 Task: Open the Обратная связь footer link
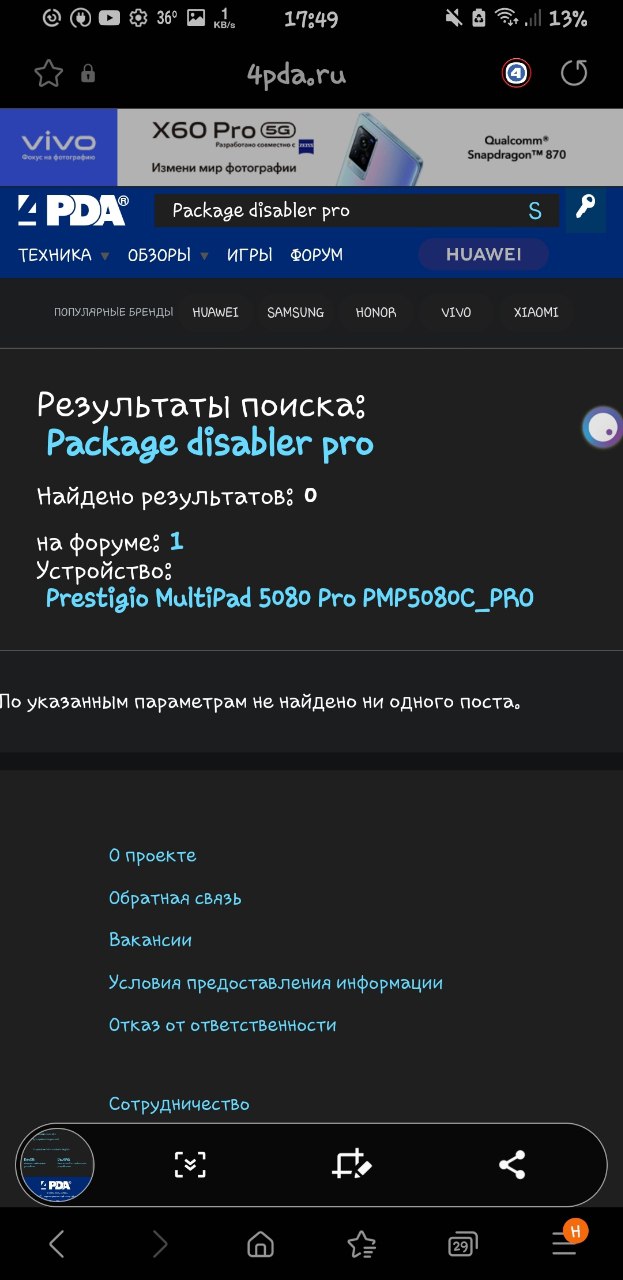tap(175, 898)
